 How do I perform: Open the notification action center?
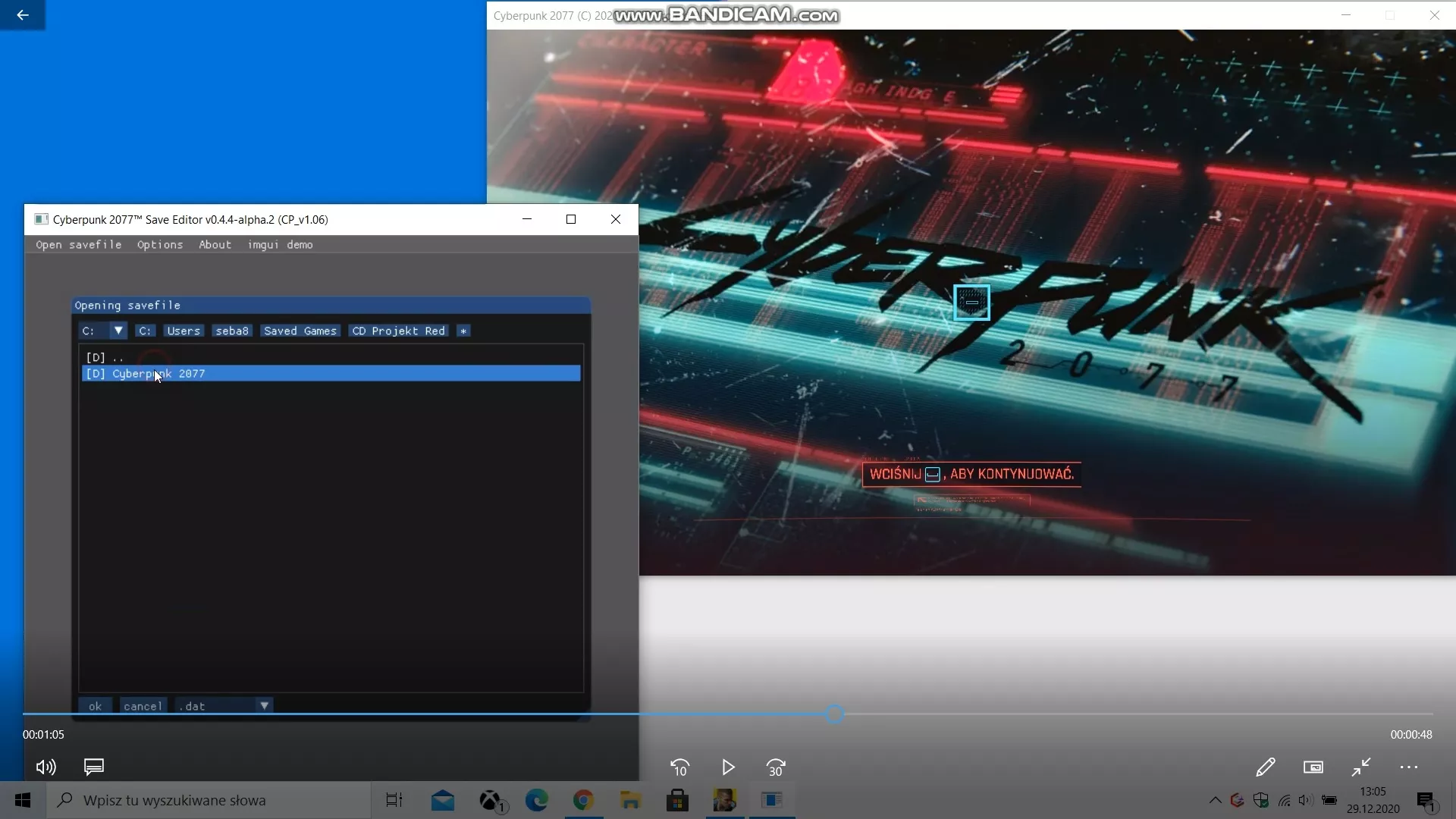(1426, 801)
